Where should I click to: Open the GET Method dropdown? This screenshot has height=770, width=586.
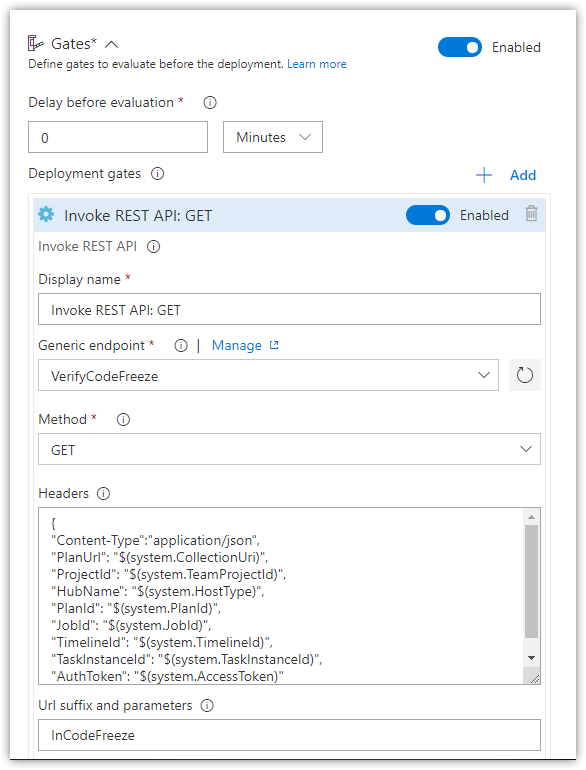(x=289, y=449)
